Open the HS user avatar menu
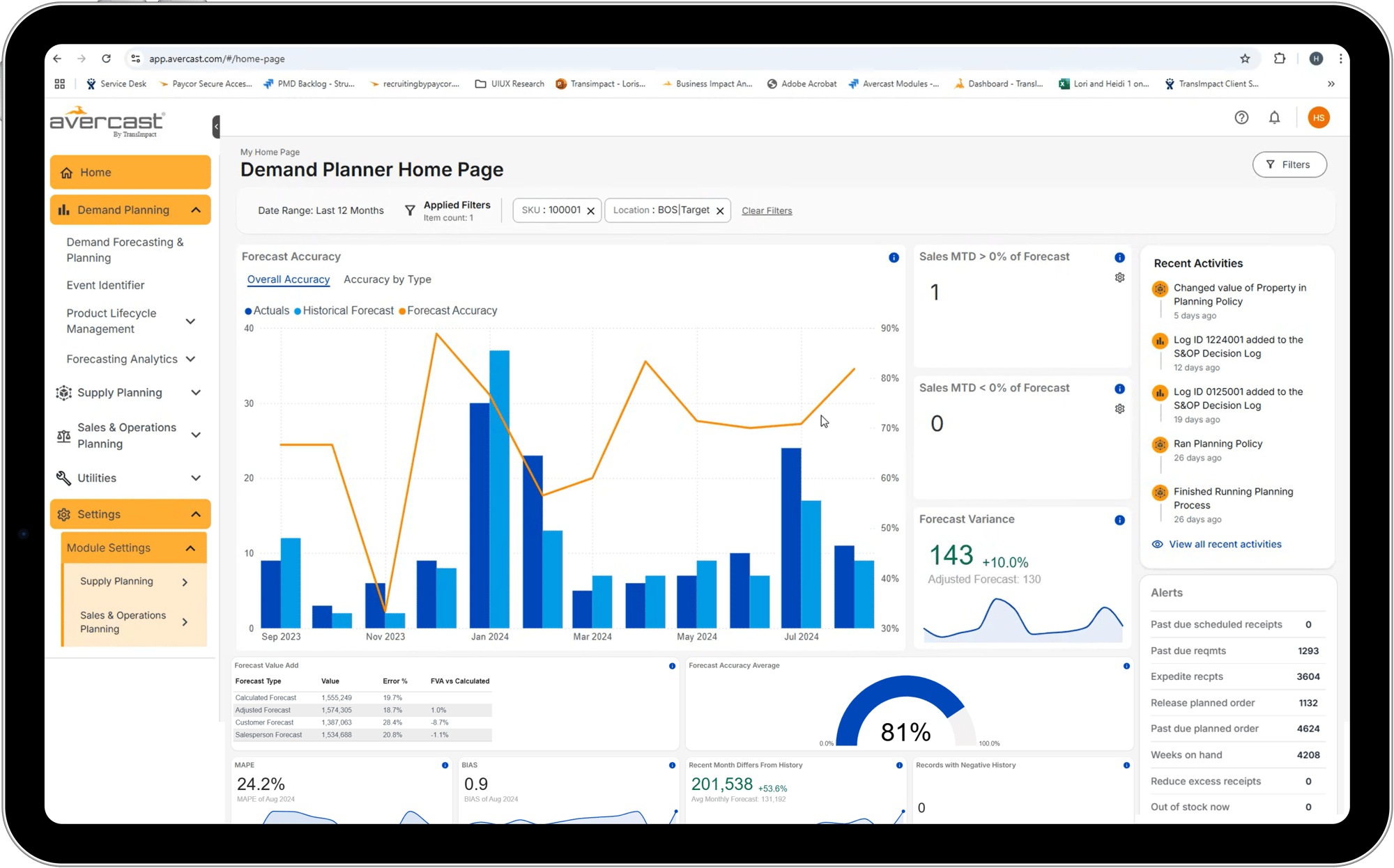Image resolution: width=1394 pixels, height=868 pixels. [1319, 118]
